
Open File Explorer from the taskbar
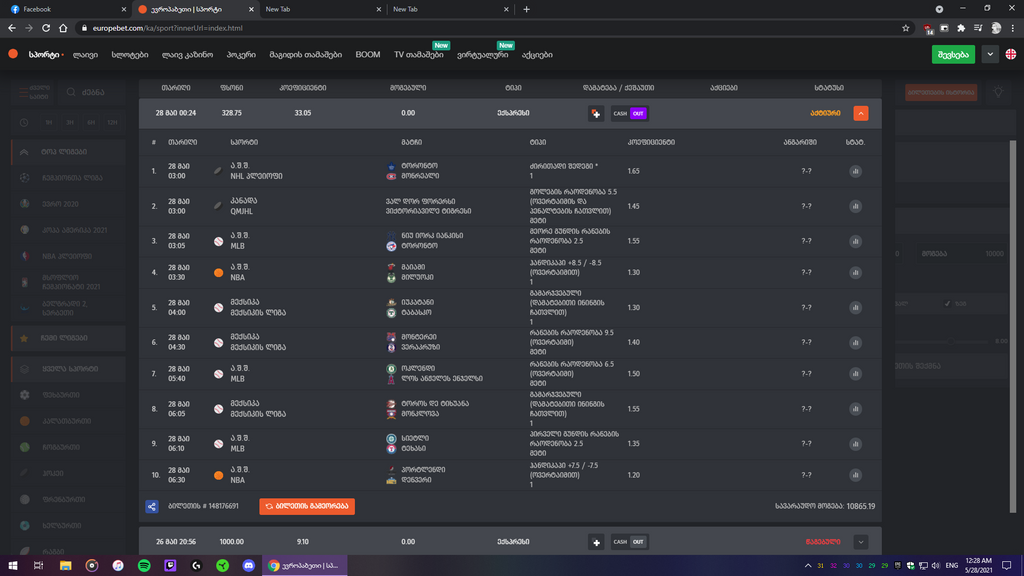(65, 566)
